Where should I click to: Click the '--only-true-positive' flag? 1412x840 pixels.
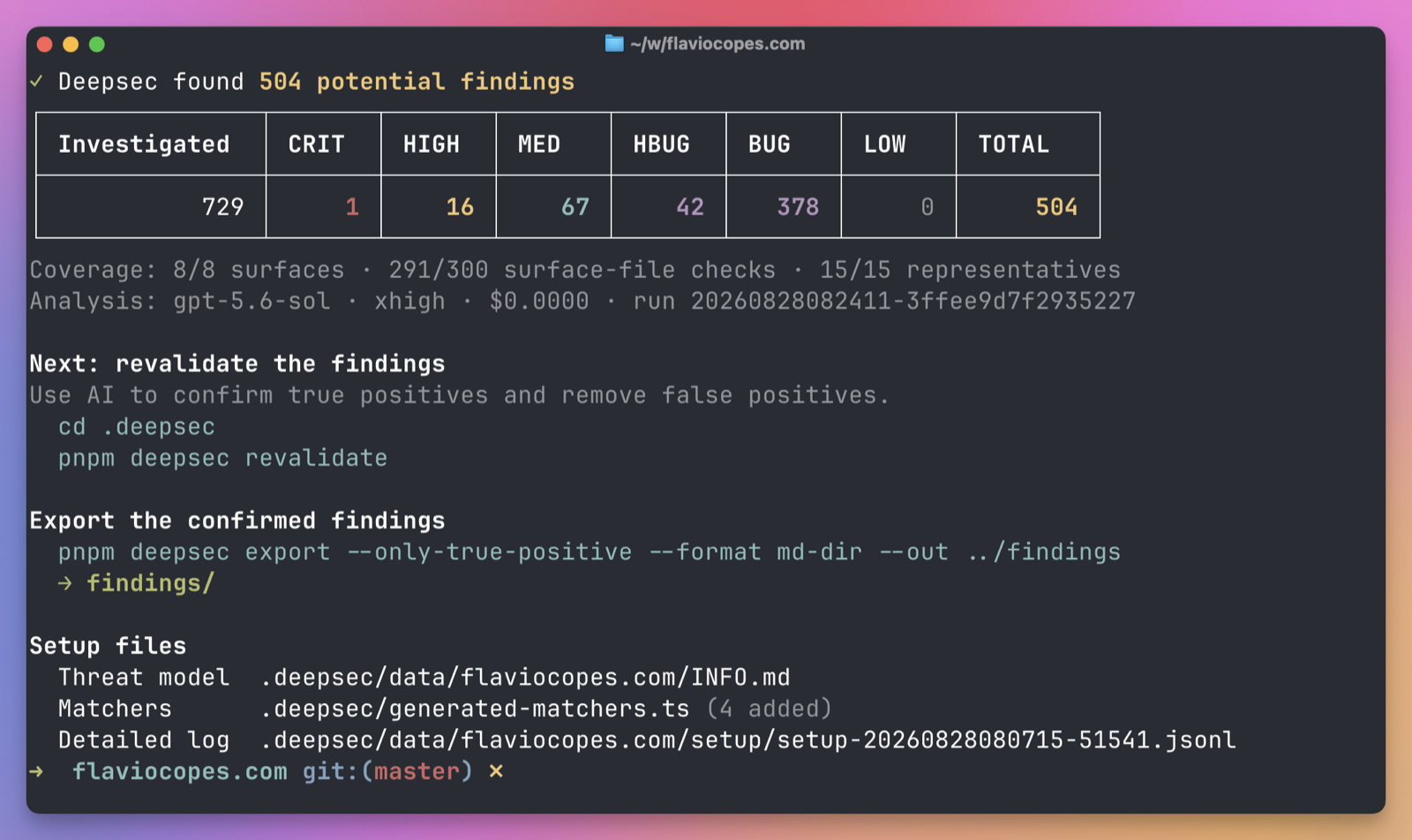tap(489, 552)
